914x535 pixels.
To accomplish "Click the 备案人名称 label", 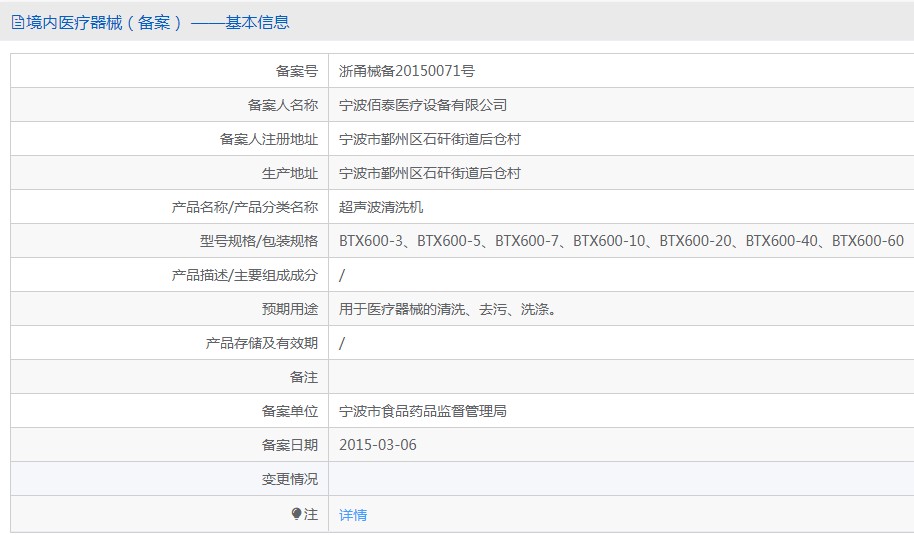I will (283, 105).
